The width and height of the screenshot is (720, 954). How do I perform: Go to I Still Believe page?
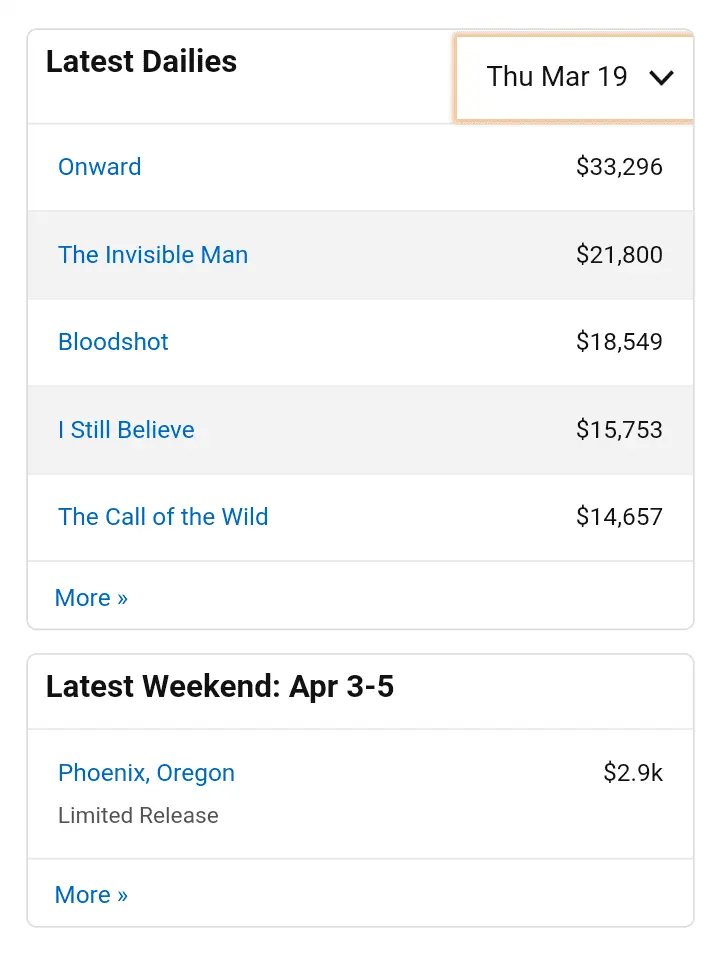[126, 430]
